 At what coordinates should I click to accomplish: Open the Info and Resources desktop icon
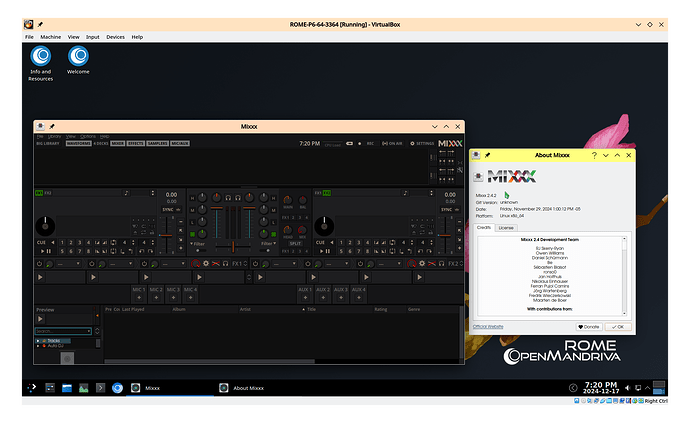tap(40, 64)
